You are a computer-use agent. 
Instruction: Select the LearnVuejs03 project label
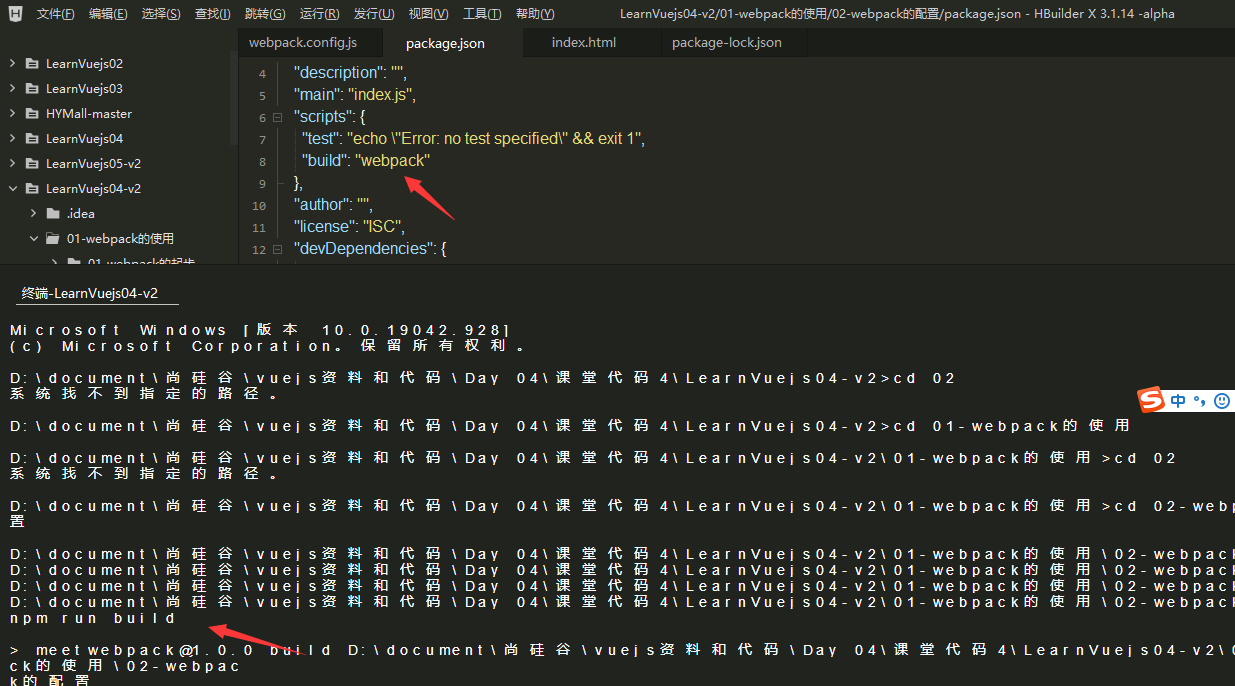pos(84,88)
